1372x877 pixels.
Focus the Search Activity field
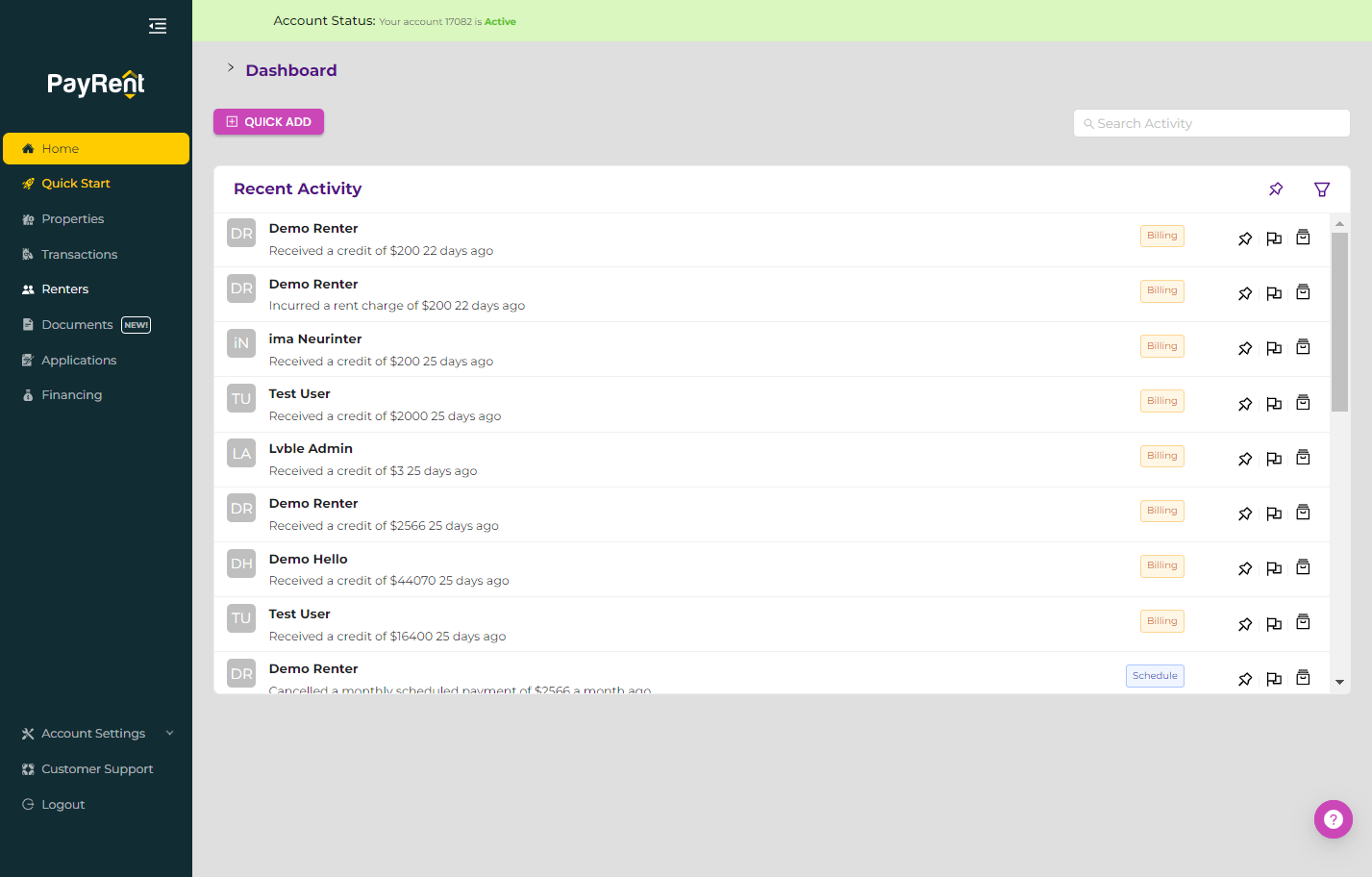tap(1211, 123)
